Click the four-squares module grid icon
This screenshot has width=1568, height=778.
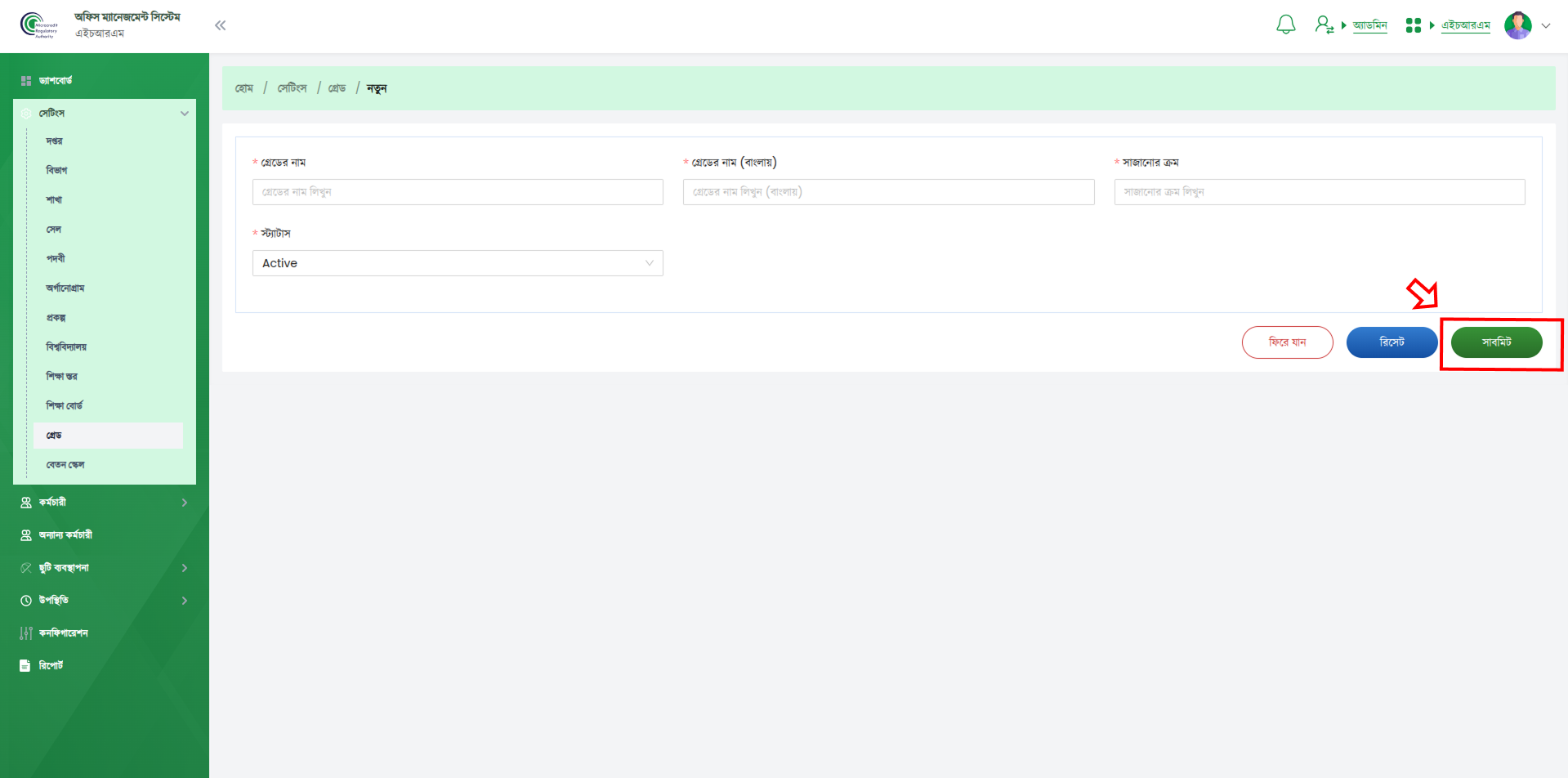tap(1413, 25)
